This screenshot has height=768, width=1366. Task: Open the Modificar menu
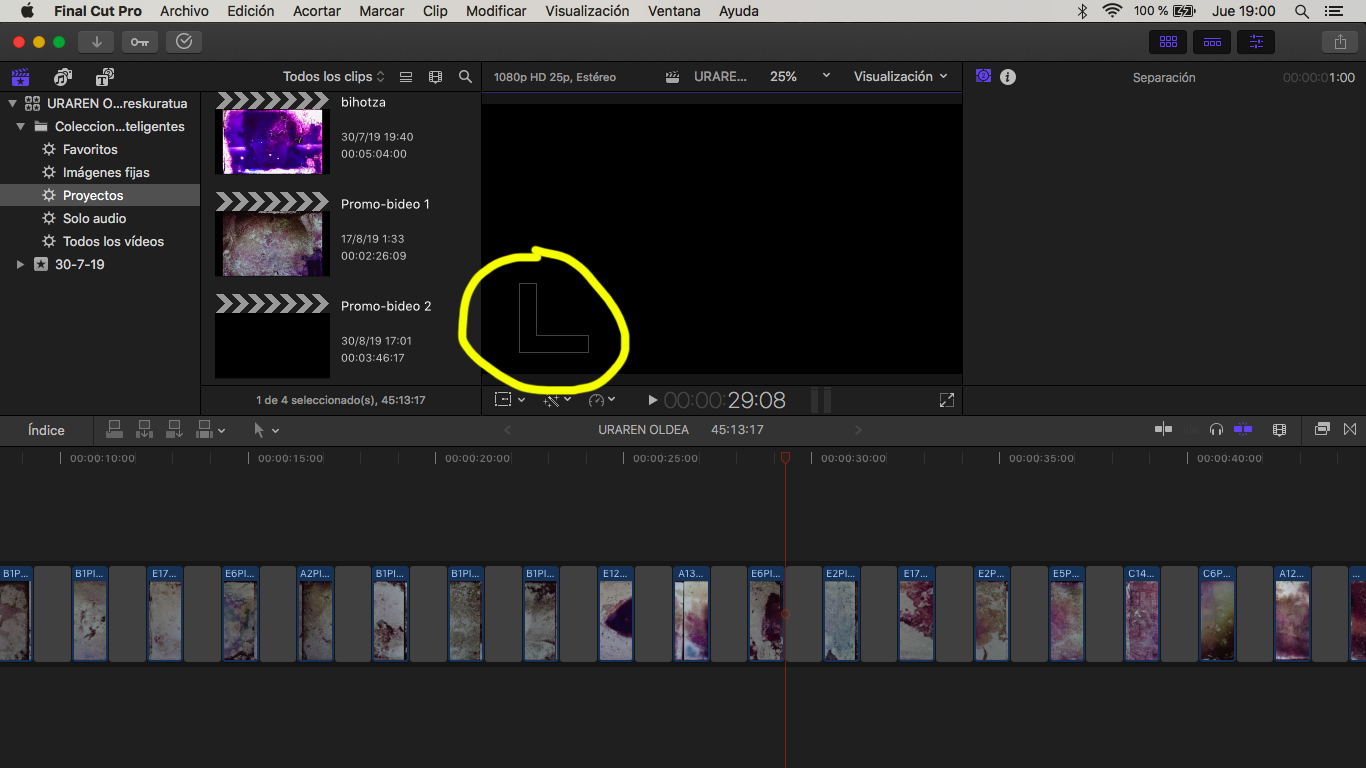(x=496, y=11)
